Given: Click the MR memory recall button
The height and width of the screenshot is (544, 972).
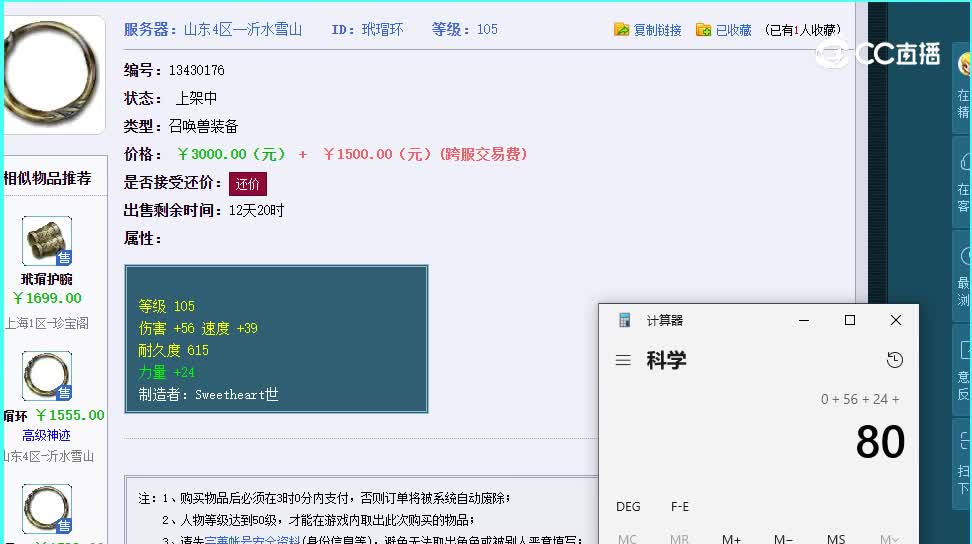Looking at the screenshot, I should [679, 540].
